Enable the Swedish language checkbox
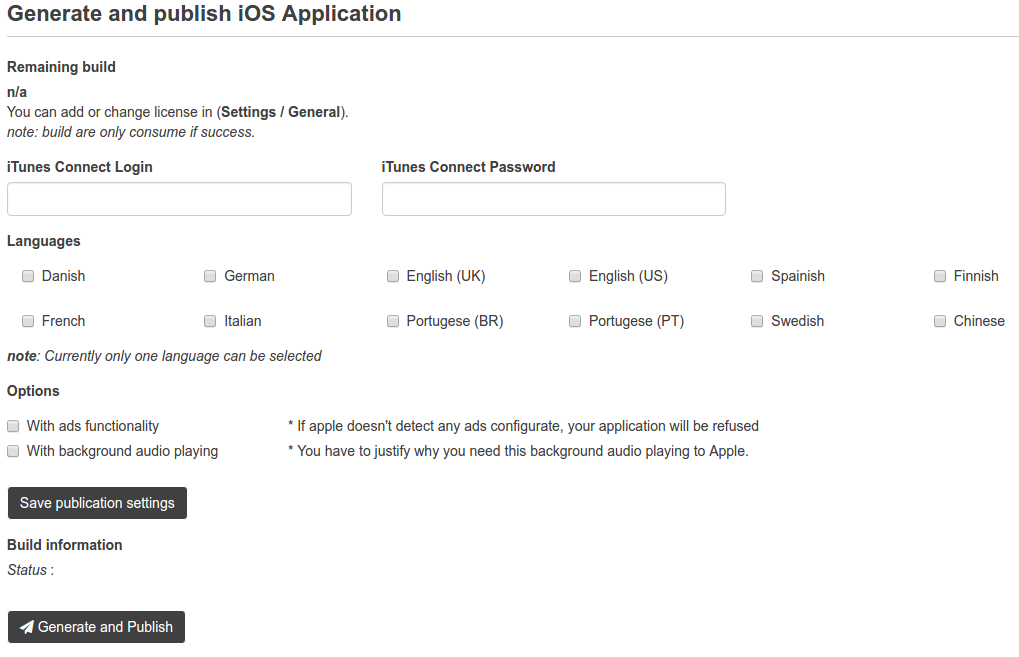Image resolution: width=1019 pixels, height=657 pixels. pyautogui.click(x=757, y=321)
